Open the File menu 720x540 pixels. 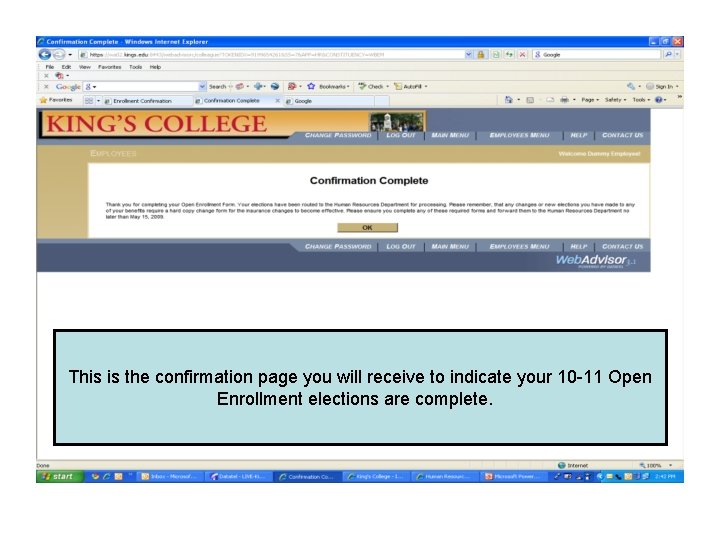click(x=50, y=67)
